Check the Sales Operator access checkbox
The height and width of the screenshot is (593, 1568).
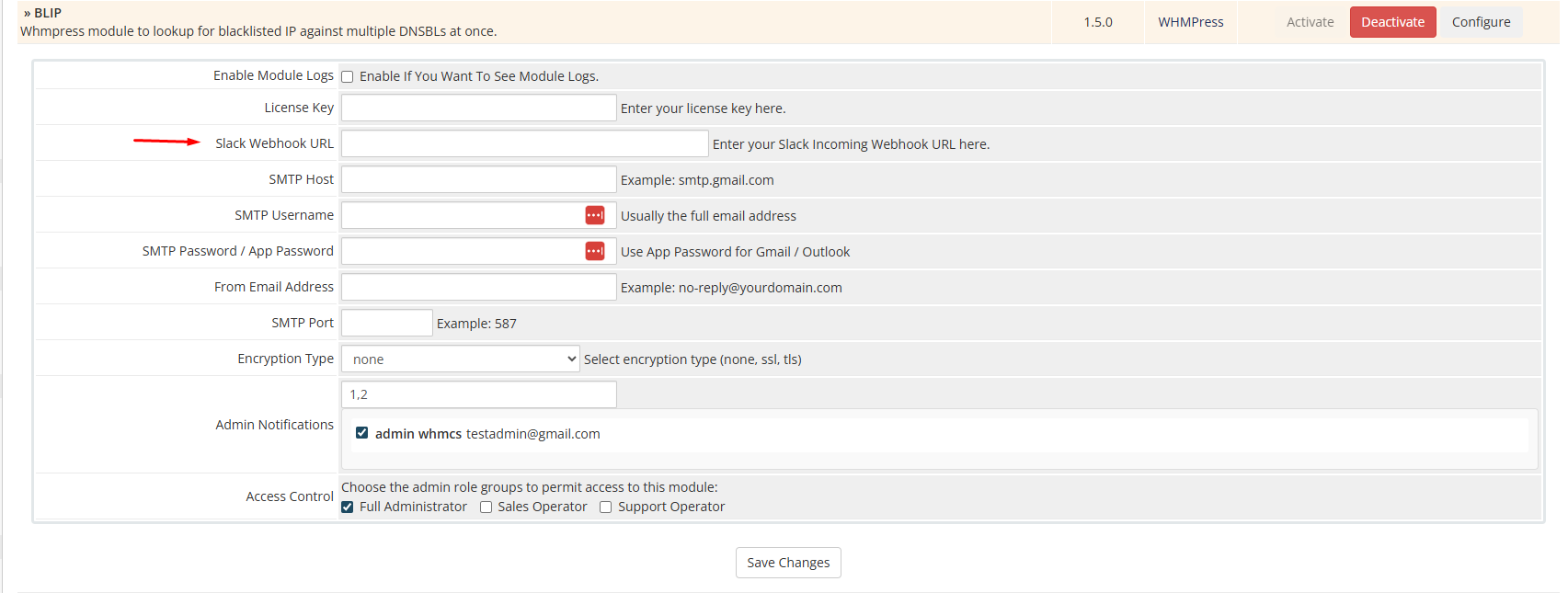point(486,507)
